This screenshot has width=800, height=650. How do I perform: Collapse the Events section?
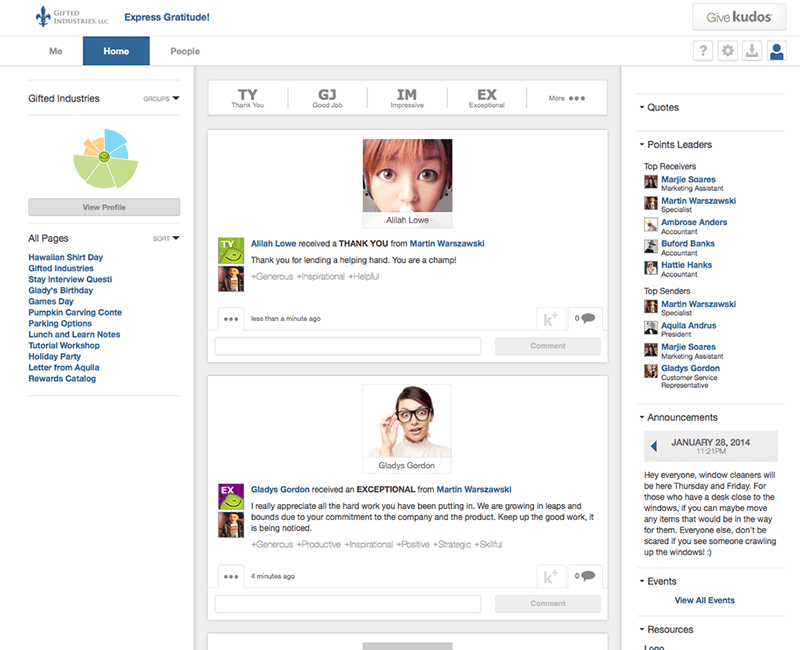[x=658, y=581]
